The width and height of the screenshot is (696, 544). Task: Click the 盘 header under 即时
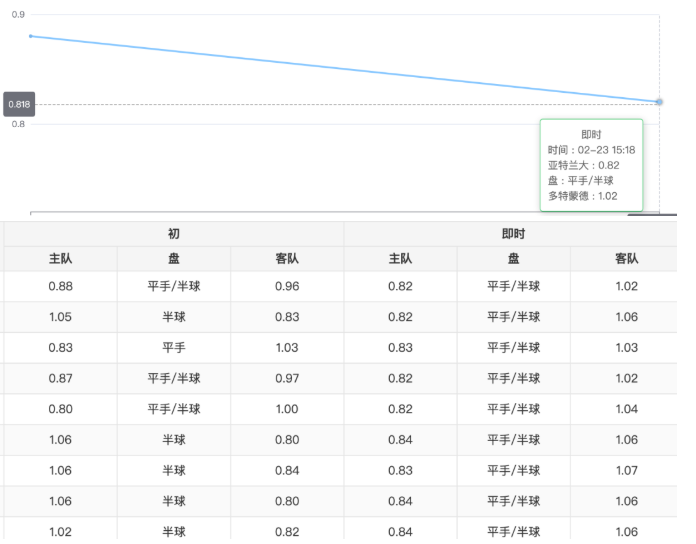(513, 259)
